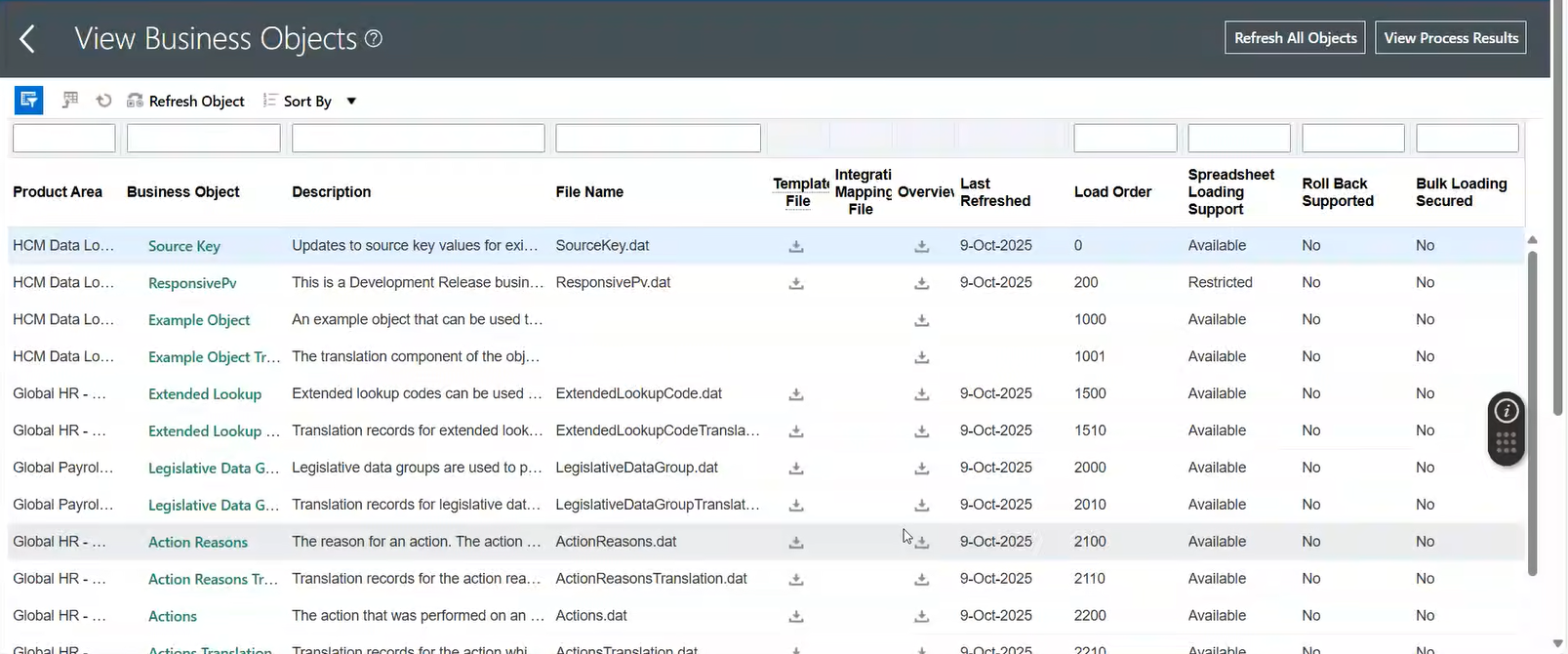
Task: Click the File Name filter field
Action: (x=659, y=138)
